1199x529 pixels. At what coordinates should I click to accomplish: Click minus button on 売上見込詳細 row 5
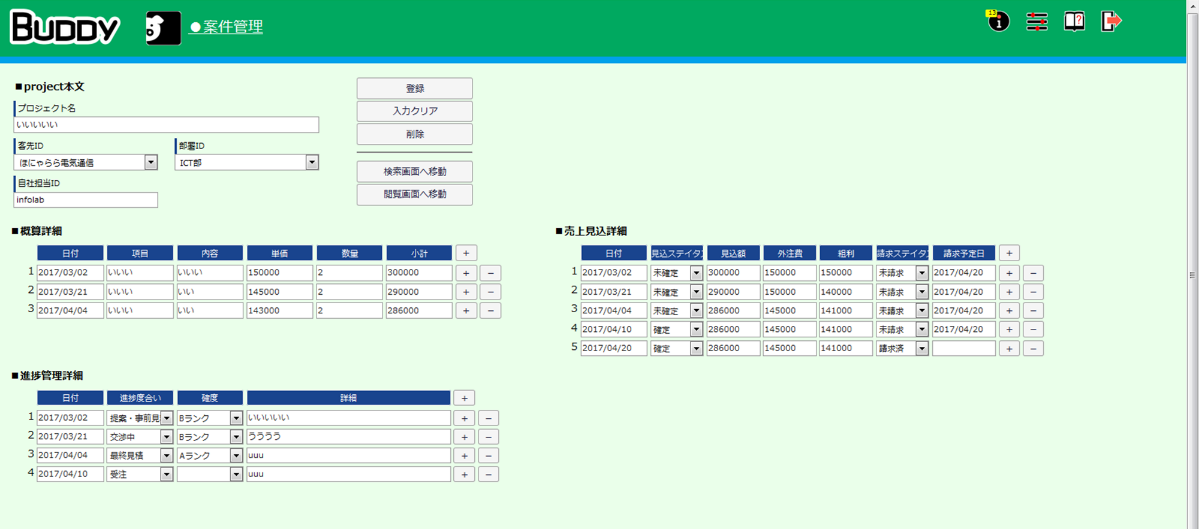[x=1033, y=349]
